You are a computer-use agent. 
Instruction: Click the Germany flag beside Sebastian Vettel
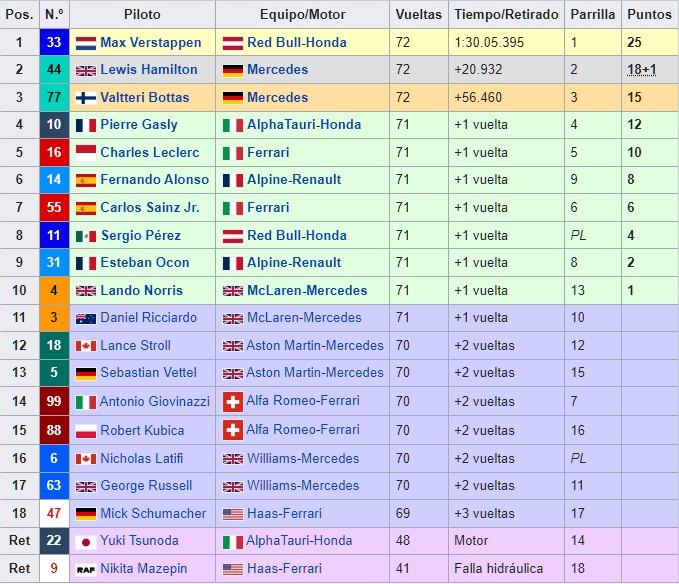pyautogui.click(x=86, y=374)
